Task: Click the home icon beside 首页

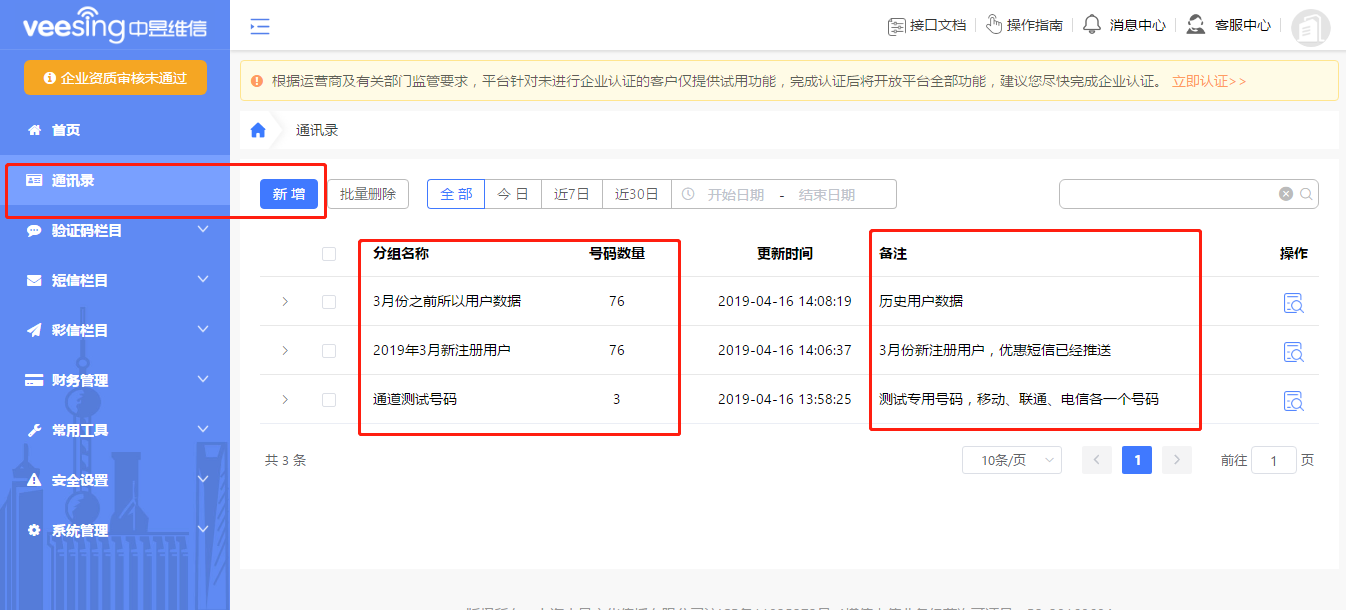Action: pyautogui.click(x=34, y=130)
